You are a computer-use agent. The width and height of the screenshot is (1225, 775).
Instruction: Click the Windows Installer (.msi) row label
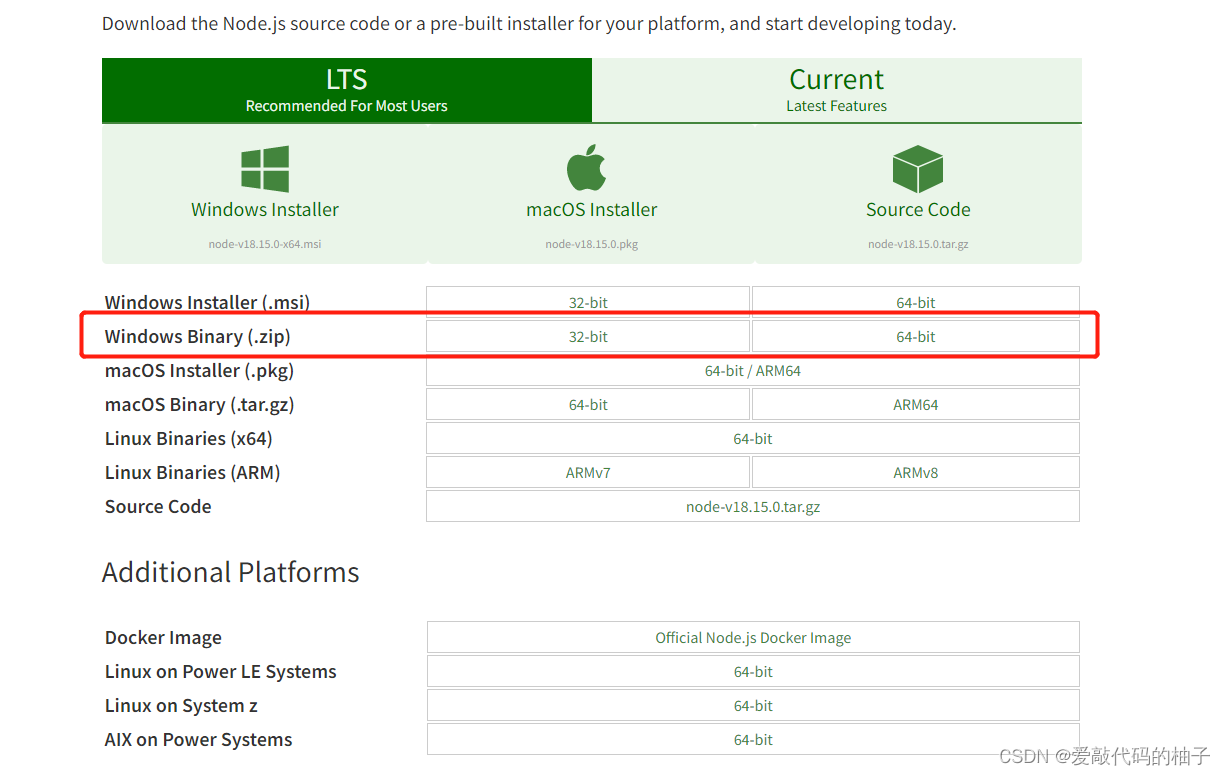207,302
